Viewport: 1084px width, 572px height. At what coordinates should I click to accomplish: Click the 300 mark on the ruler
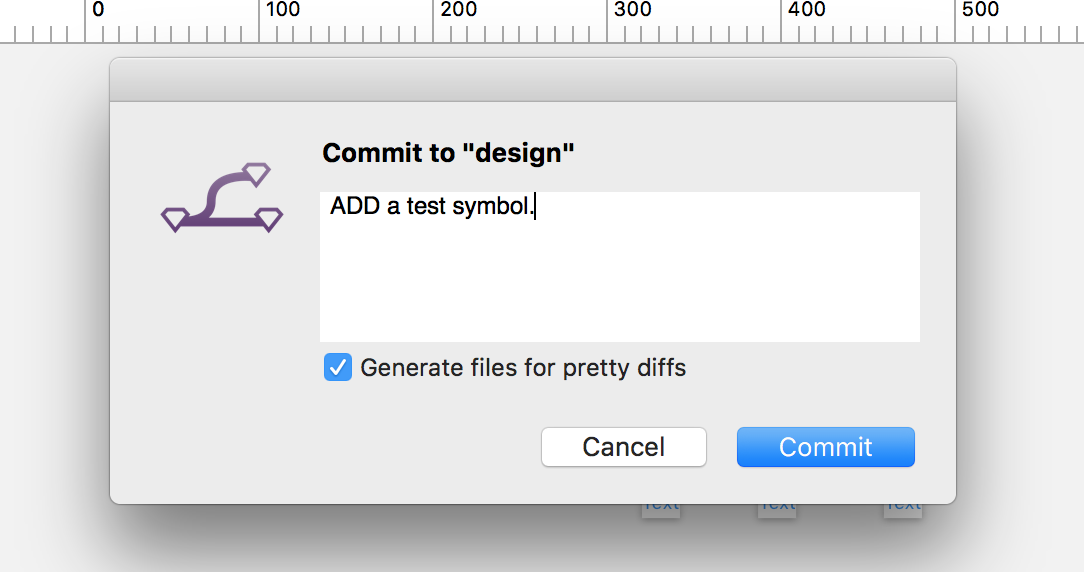tap(633, 10)
